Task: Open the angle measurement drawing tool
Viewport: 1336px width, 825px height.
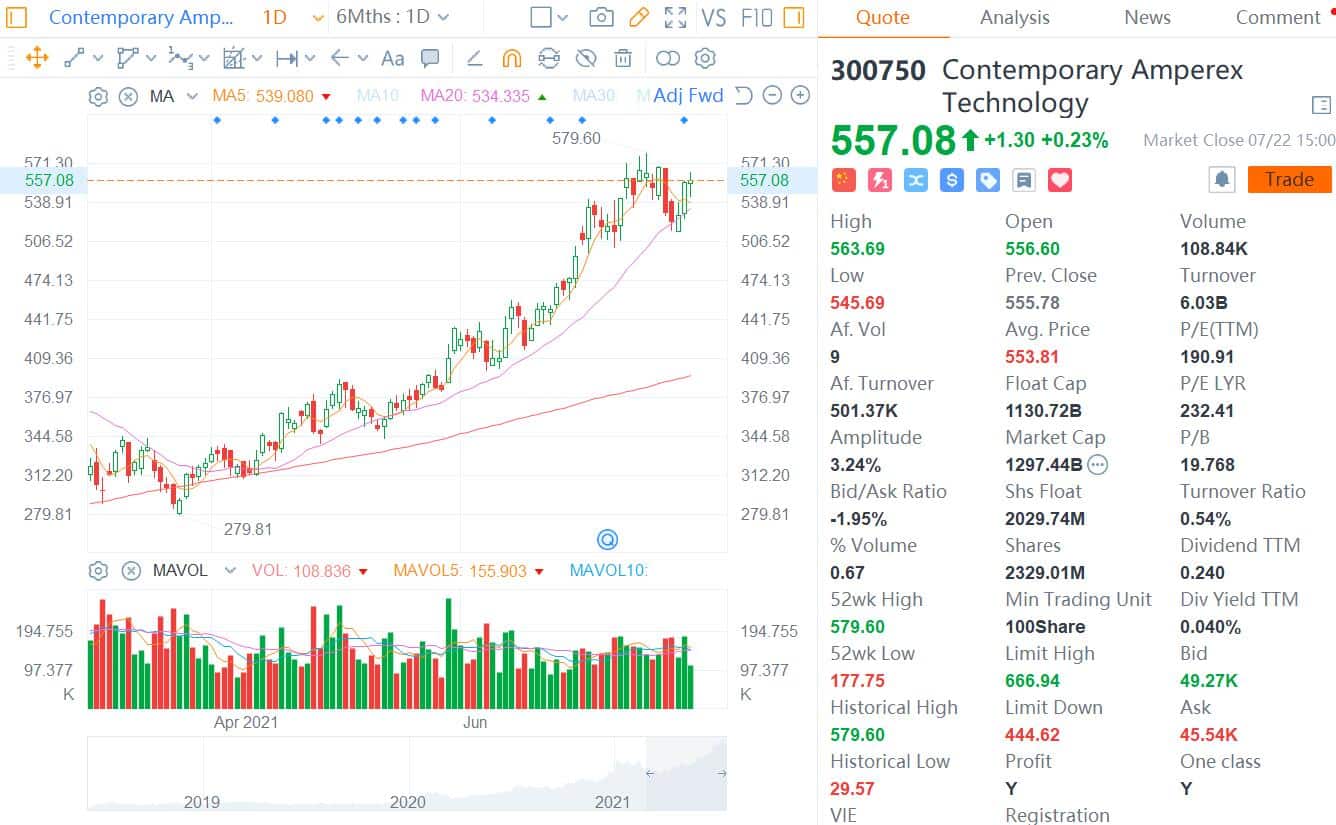Action: [x=474, y=59]
